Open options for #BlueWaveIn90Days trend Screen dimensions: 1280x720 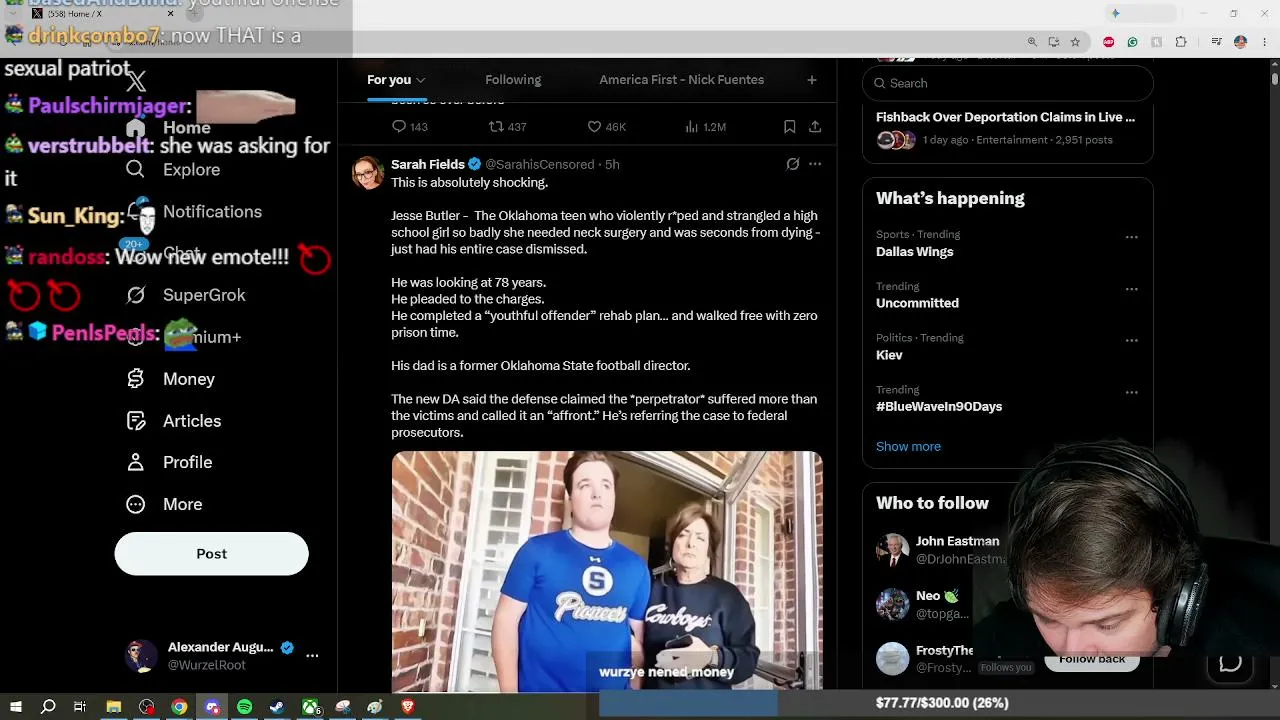[x=1131, y=392]
